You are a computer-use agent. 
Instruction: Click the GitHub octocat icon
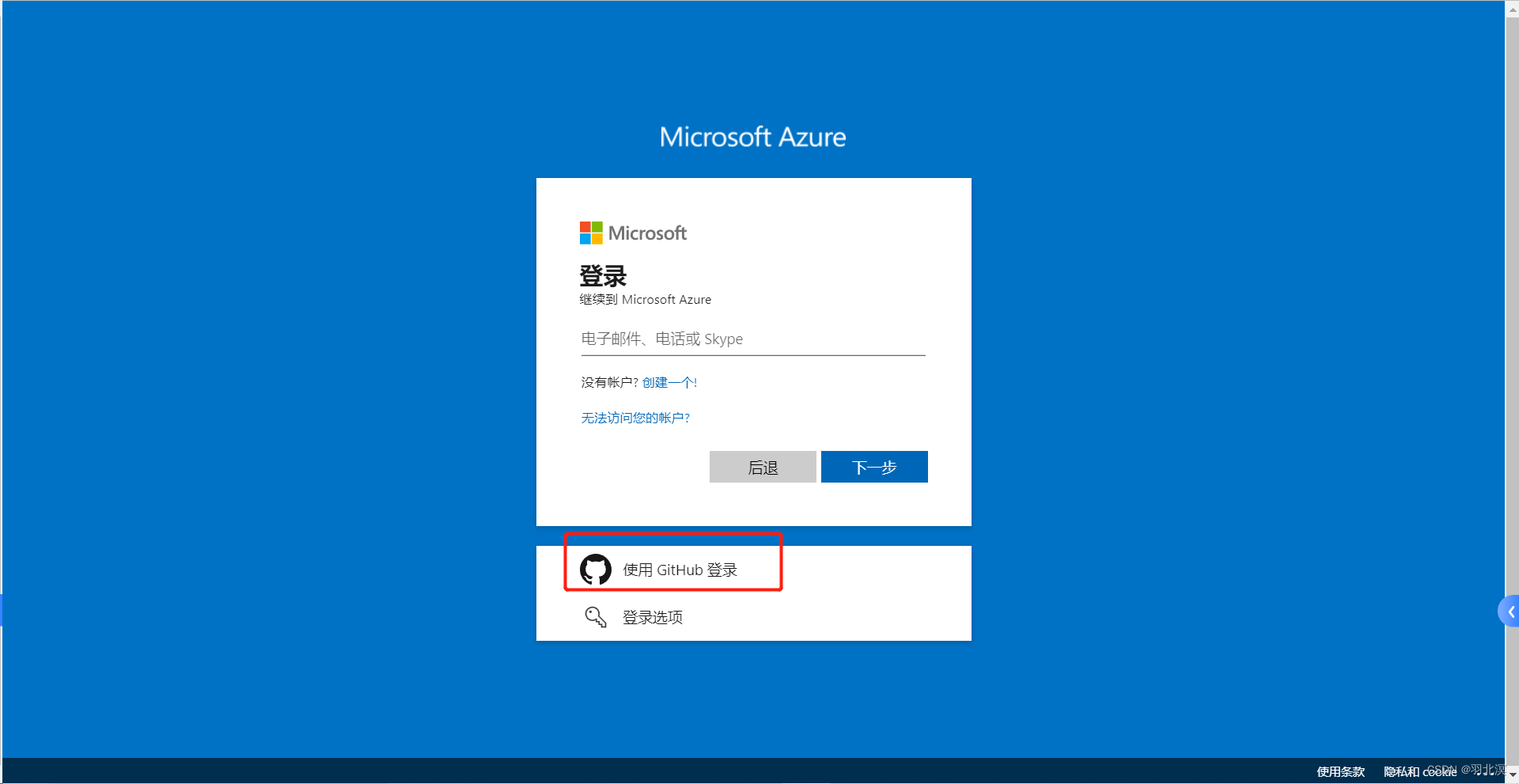pos(596,569)
